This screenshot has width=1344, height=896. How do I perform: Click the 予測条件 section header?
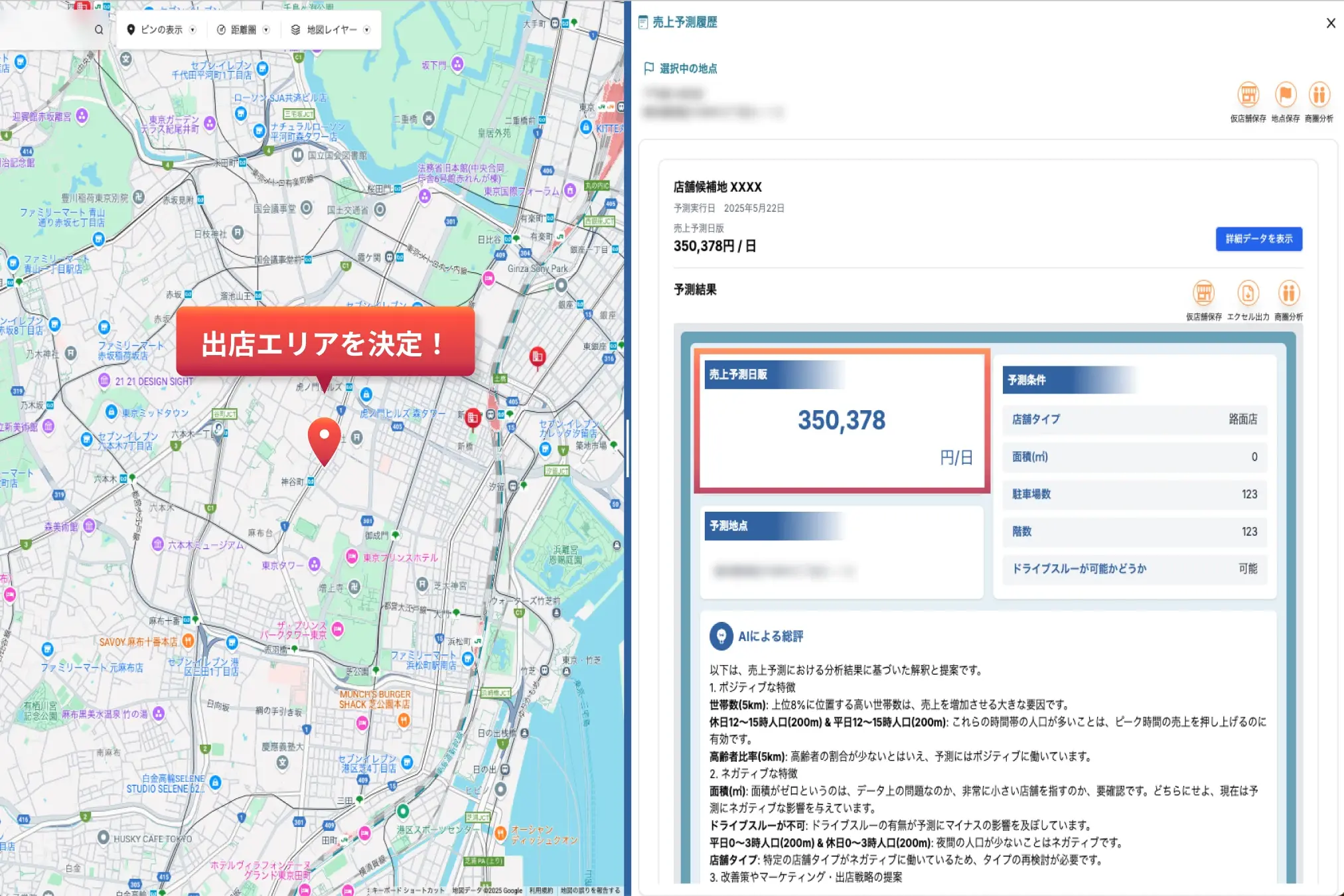1069,380
